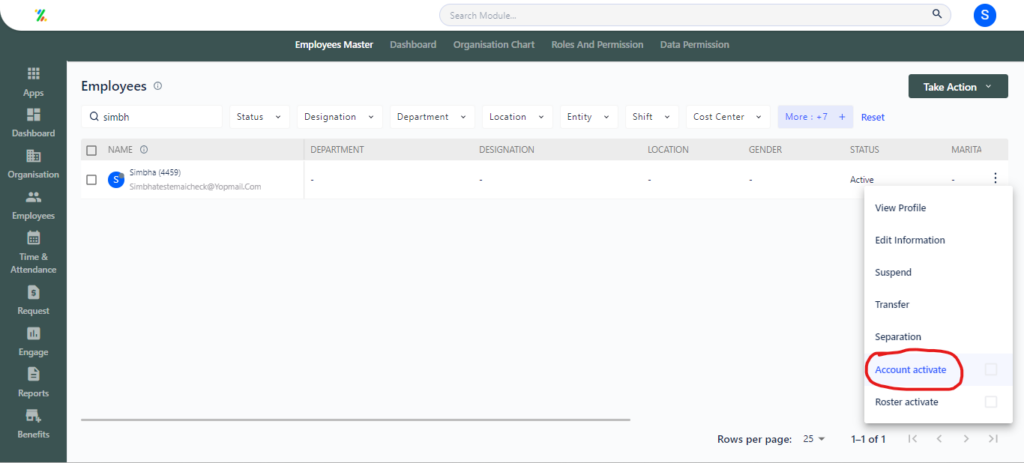Switch to Data Permission tab
The height and width of the screenshot is (463, 1024).
click(x=694, y=45)
